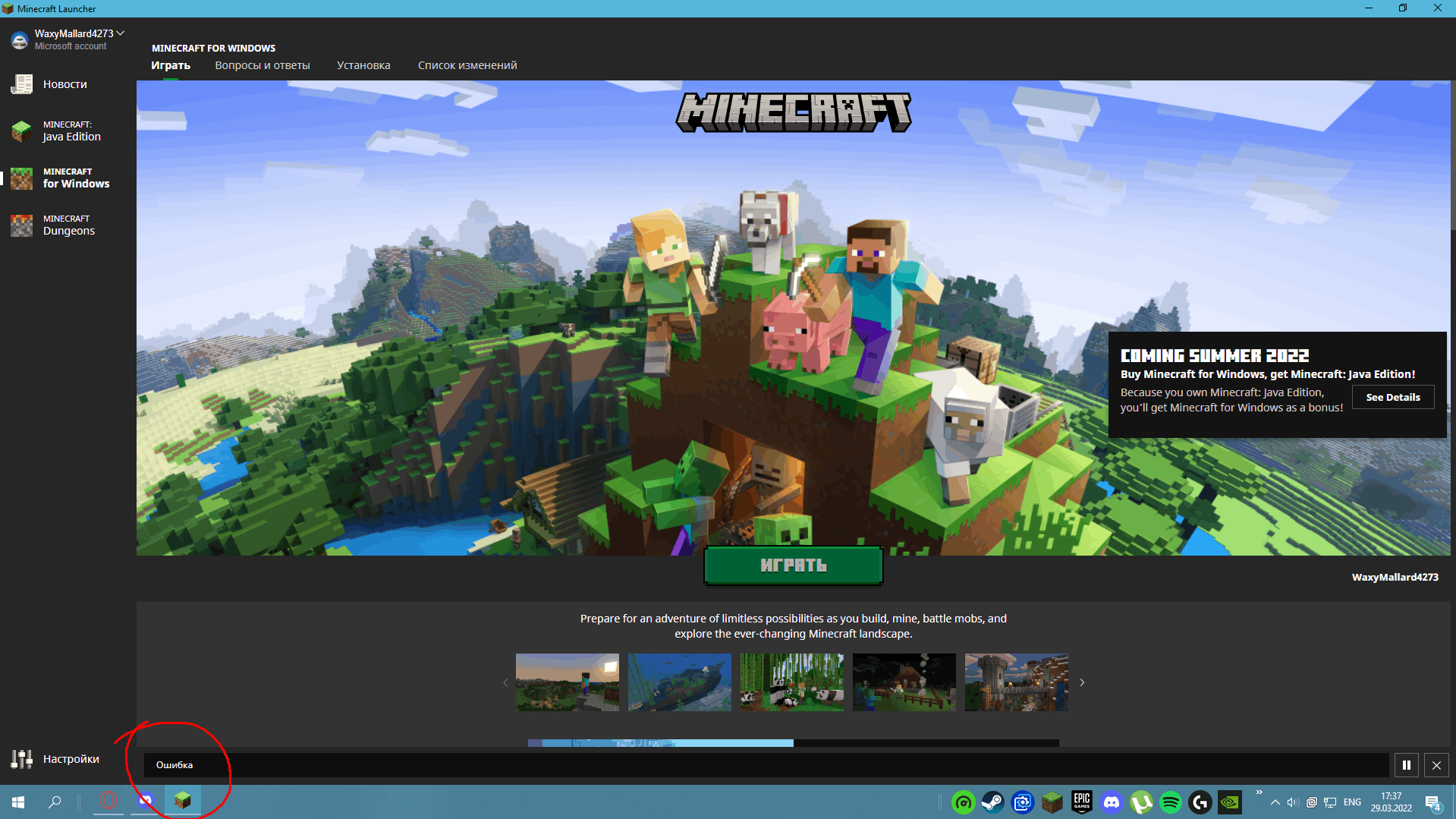Expand toolbar overflow double chevron
The width and height of the screenshot is (1456, 819).
1259,793
